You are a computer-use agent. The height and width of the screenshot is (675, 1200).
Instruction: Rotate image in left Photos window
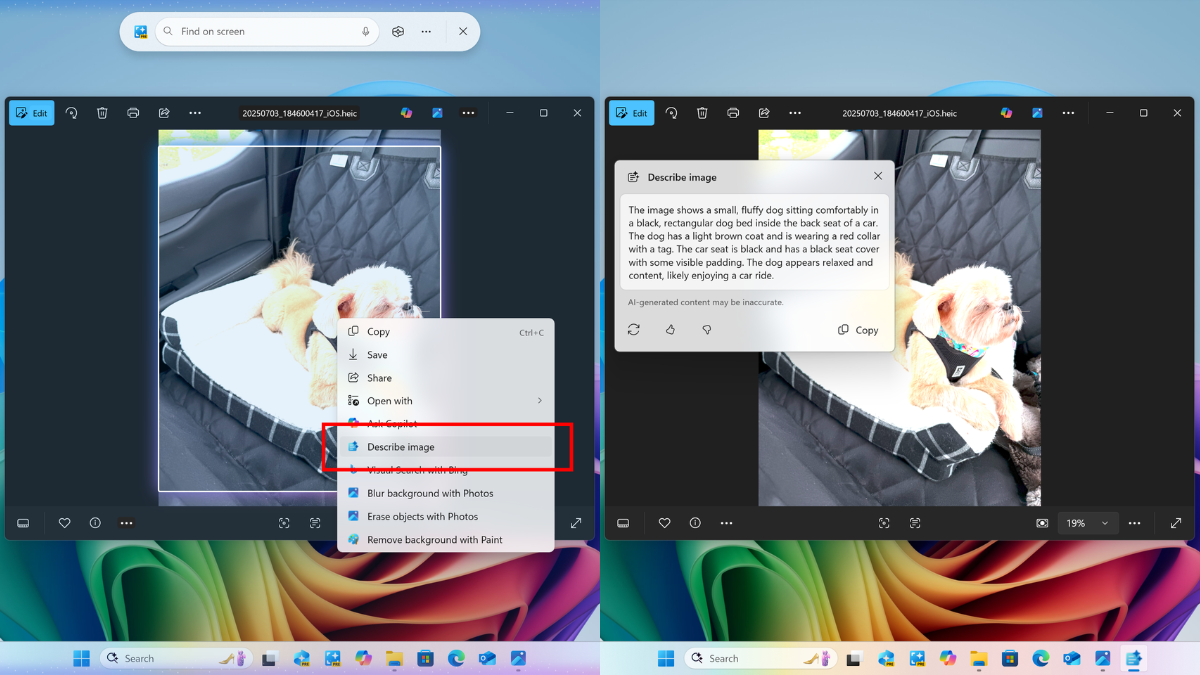pyautogui.click(x=72, y=113)
